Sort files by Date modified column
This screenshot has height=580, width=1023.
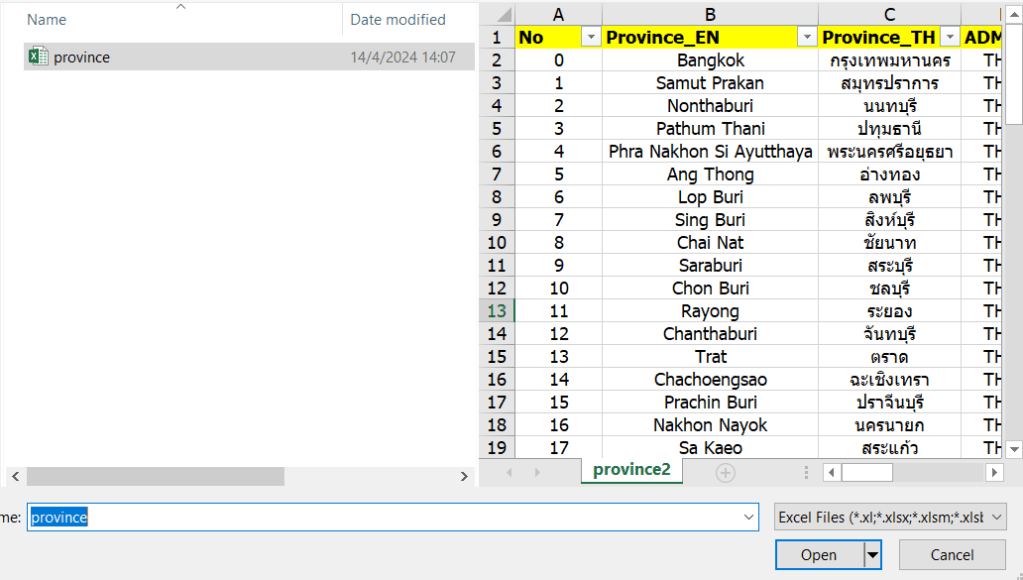click(398, 19)
